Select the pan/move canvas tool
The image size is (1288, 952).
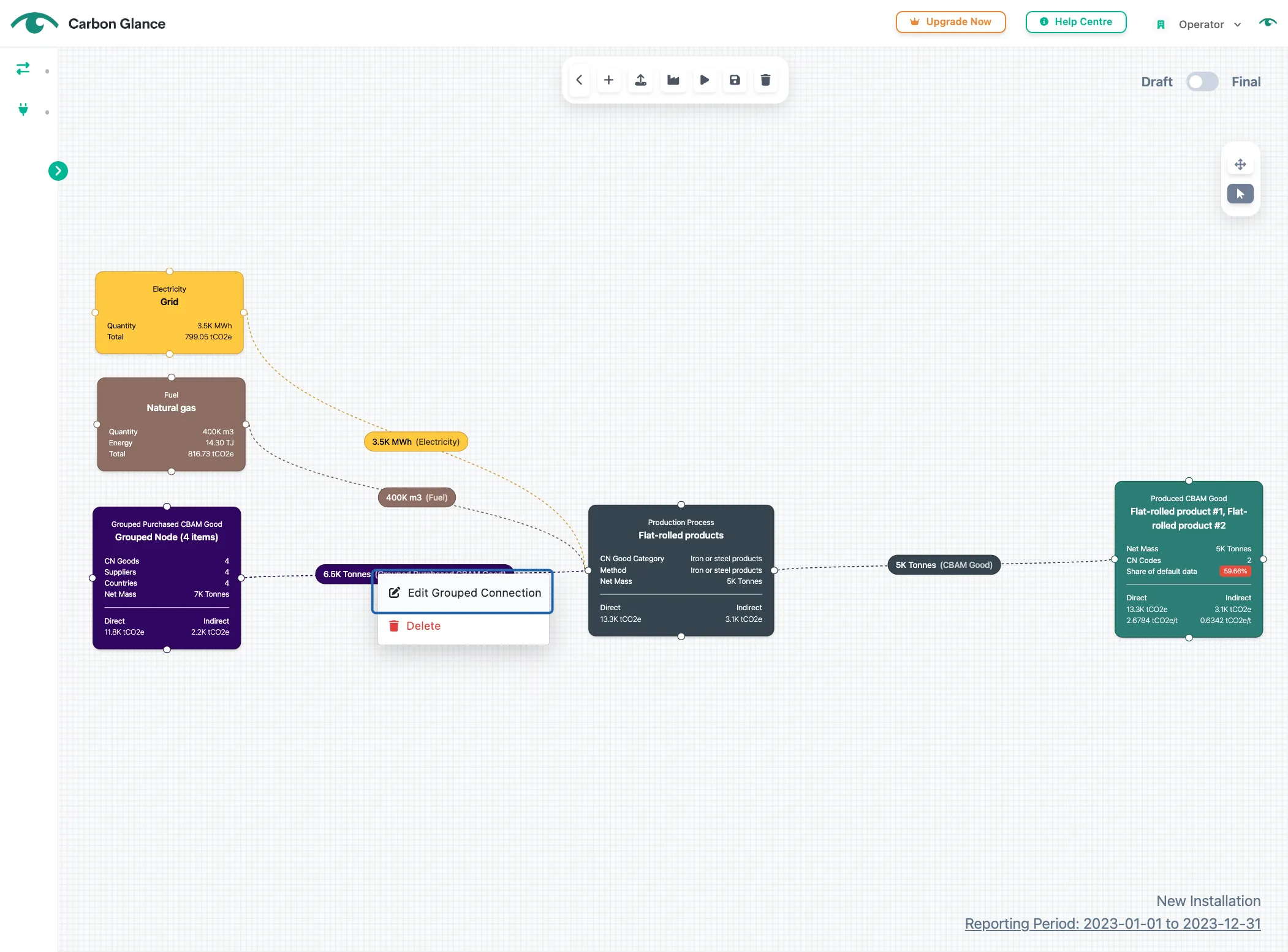click(1240, 164)
